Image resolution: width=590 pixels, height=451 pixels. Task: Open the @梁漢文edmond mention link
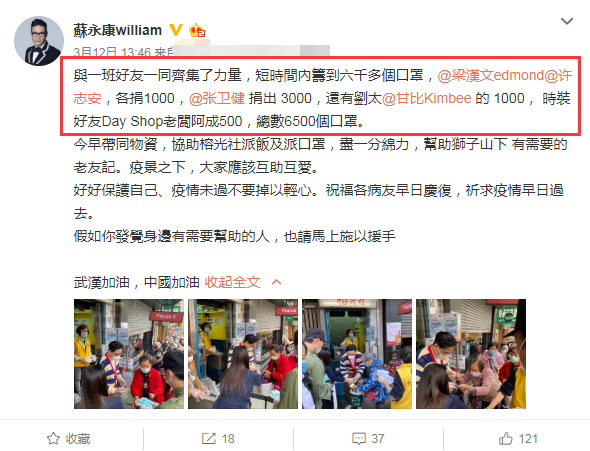point(490,76)
